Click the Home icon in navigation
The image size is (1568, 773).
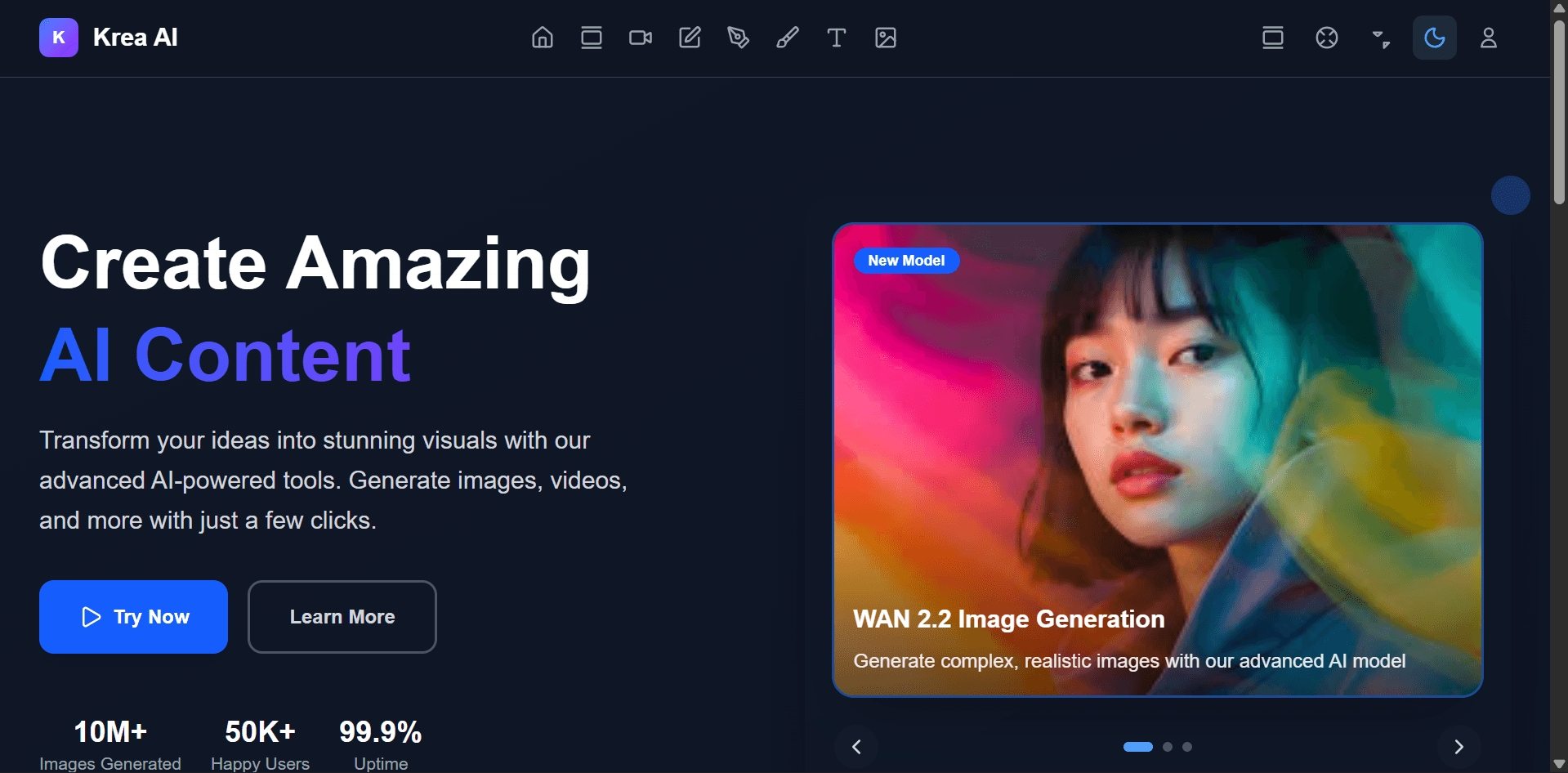[x=543, y=38]
